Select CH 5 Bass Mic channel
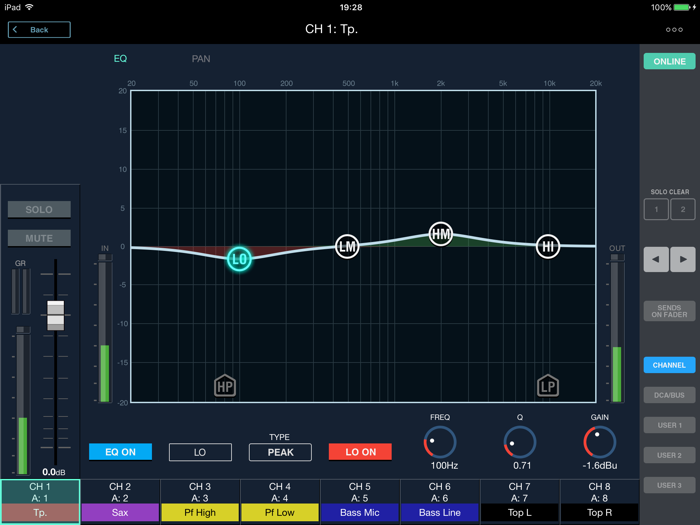700x525 pixels. (360, 500)
